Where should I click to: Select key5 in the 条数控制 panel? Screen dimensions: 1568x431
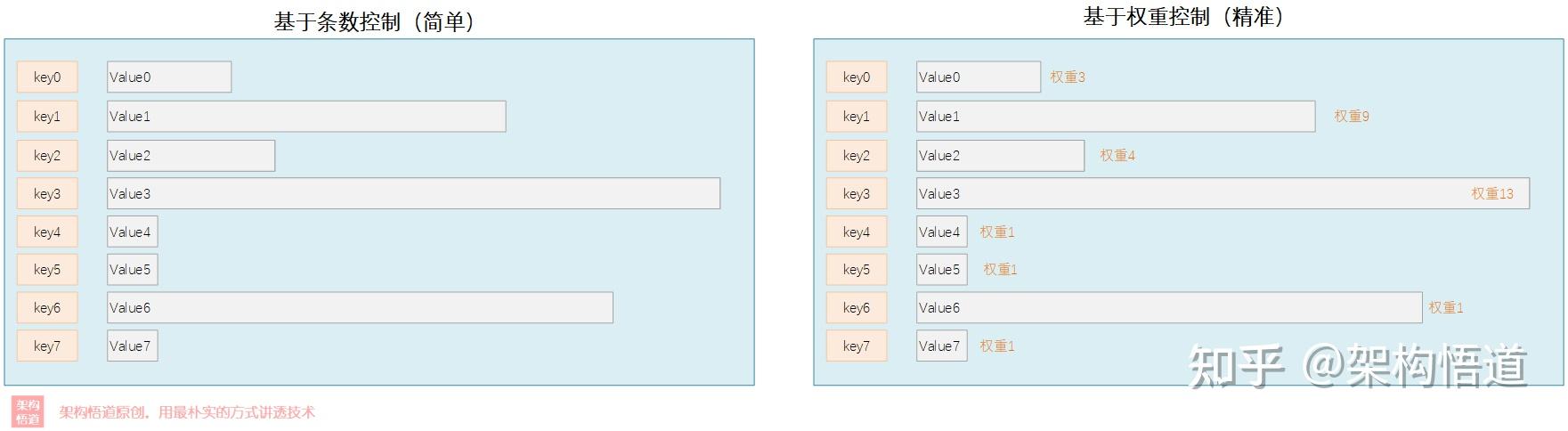coord(47,270)
